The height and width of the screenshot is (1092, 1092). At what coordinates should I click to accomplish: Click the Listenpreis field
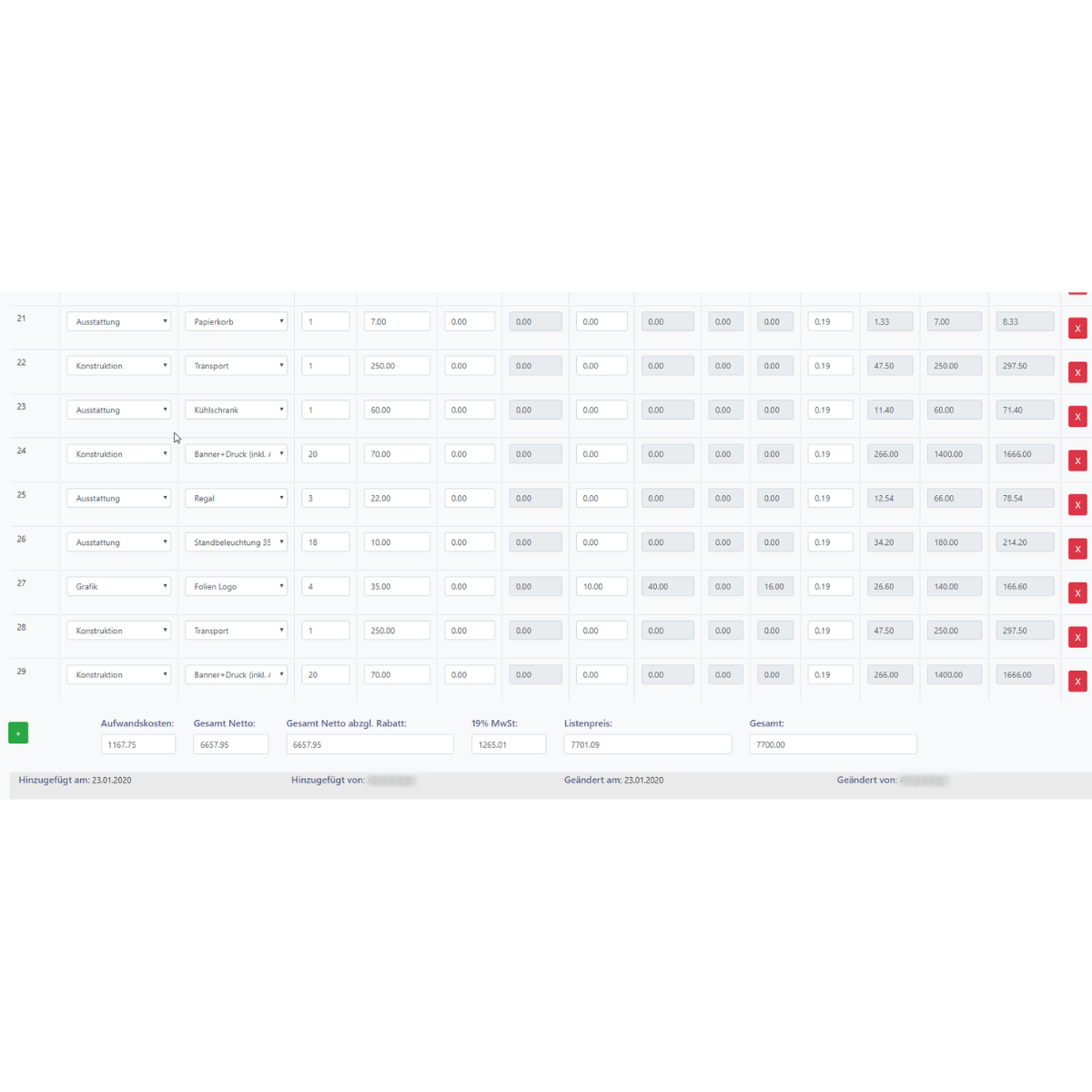647,744
